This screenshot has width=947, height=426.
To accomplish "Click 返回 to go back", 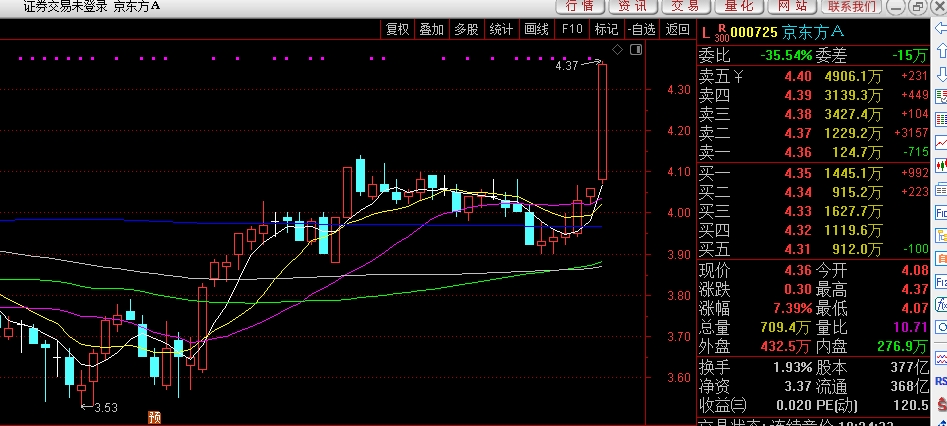I will click(678, 29).
